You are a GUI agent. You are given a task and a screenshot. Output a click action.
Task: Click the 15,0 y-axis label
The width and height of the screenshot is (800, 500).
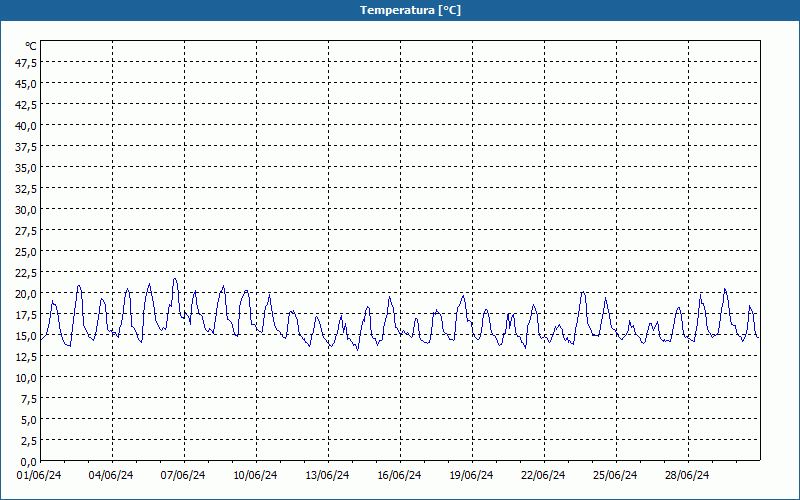(27, 336)
